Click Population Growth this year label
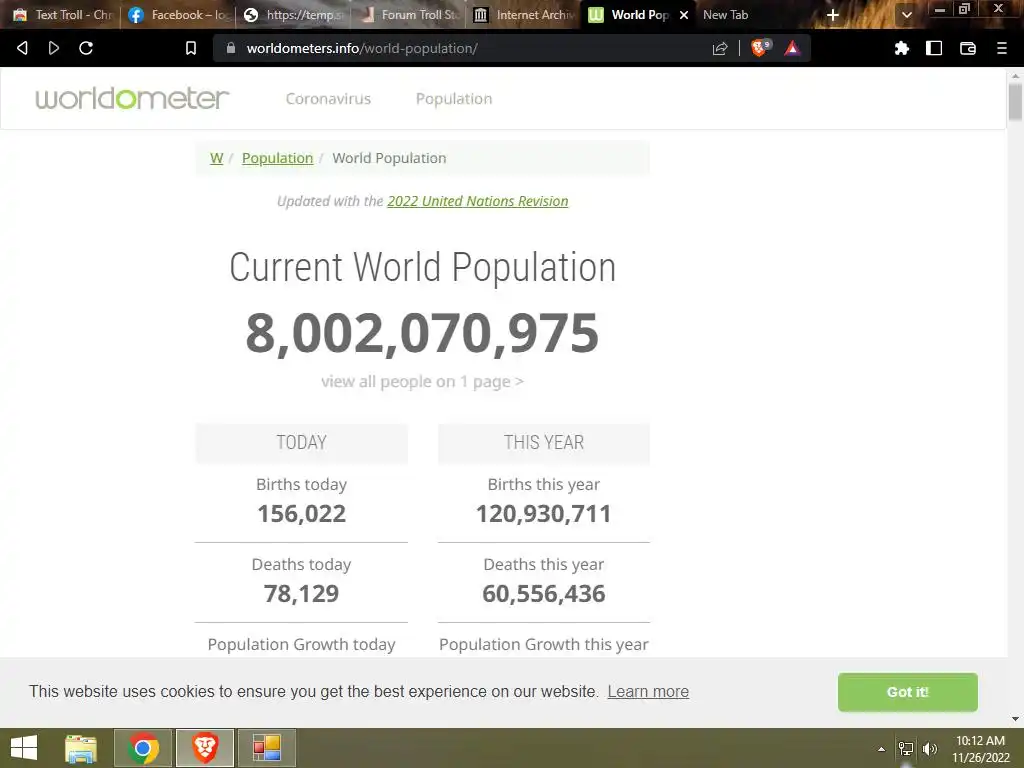The width and height of the screenshot is (1024, 768). click(x=543, y=645)
